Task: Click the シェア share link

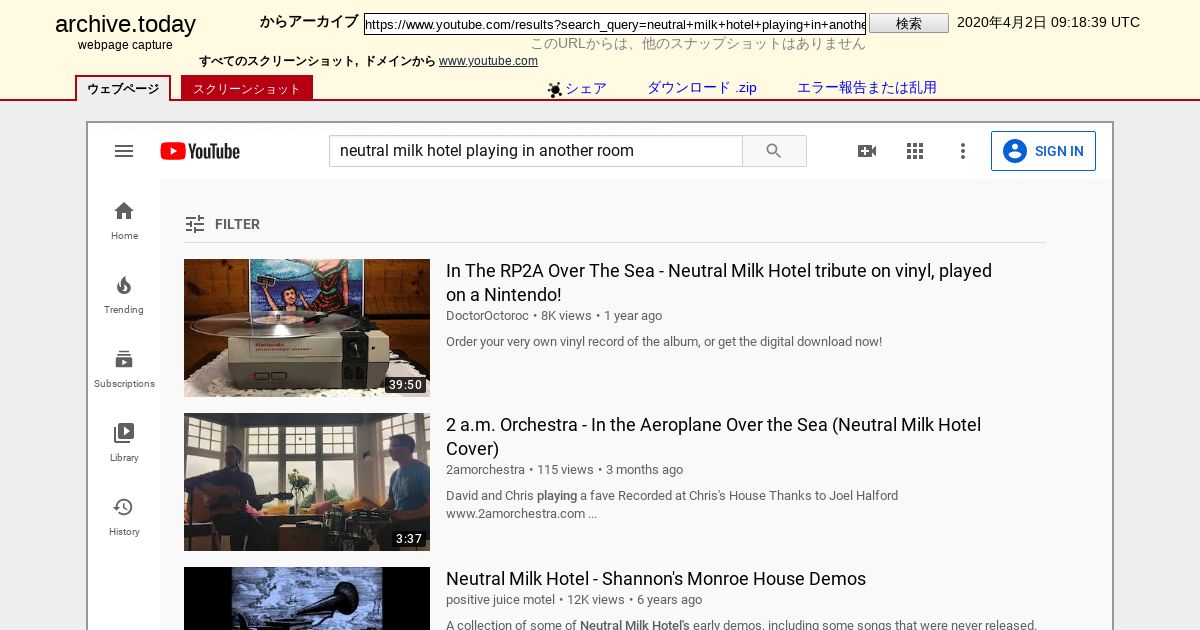Action: coord(586,88)
